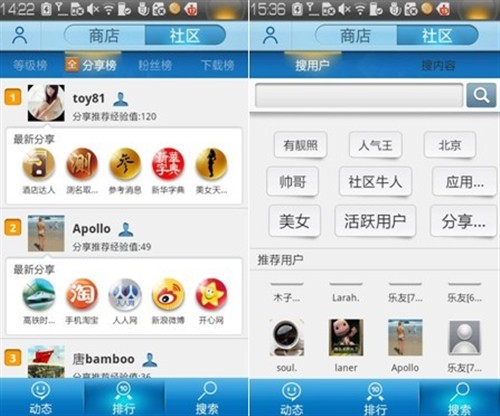This screenshot has height=416, width=500.
Task: Select the 分享... tag
Action: click(464, 221)
